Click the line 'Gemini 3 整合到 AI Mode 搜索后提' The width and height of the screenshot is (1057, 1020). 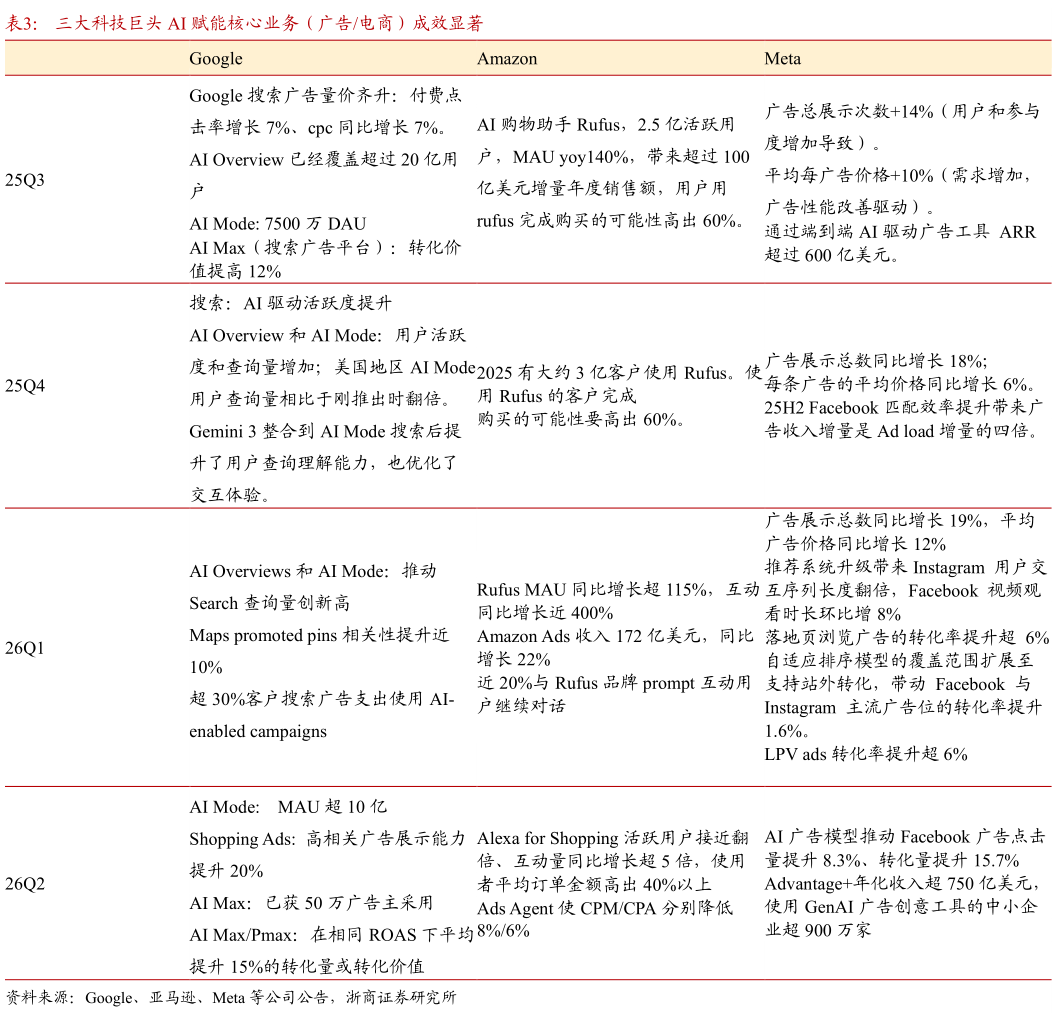click(325, 431)
